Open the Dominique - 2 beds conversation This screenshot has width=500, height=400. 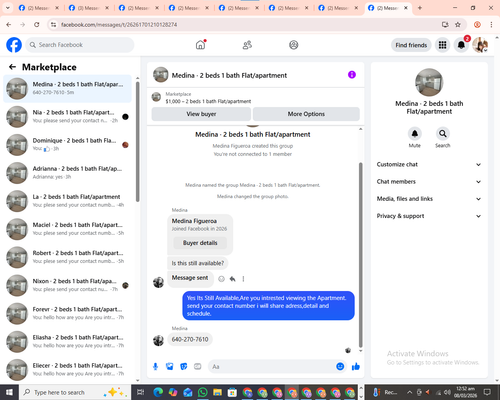point(67,145)
